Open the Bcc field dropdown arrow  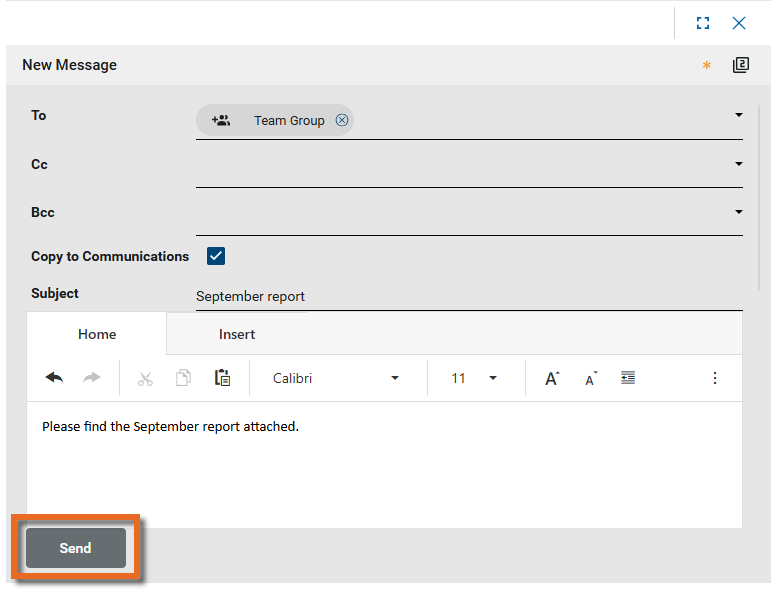(739, 212)
